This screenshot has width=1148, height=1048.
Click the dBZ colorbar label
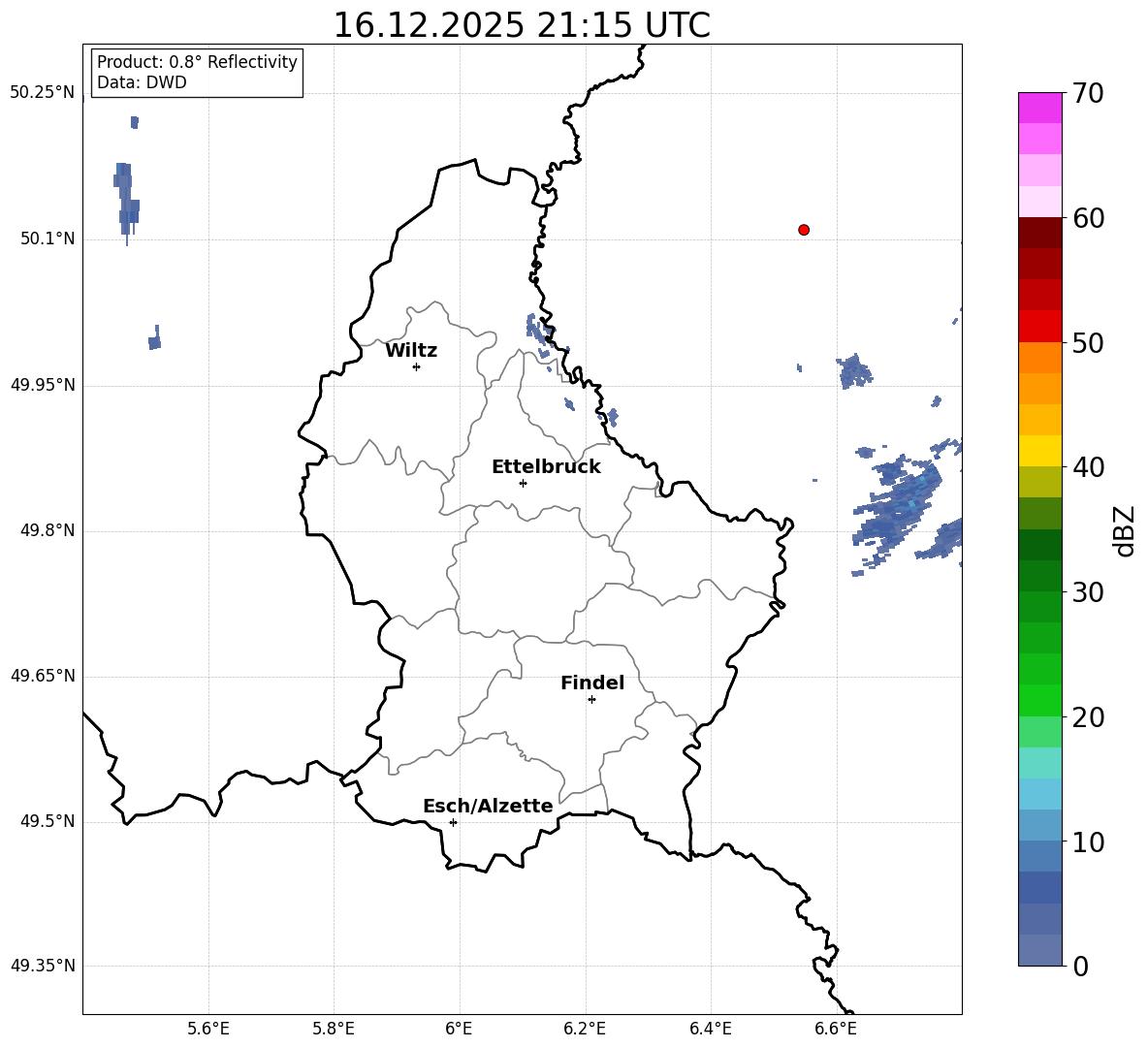1126,531
